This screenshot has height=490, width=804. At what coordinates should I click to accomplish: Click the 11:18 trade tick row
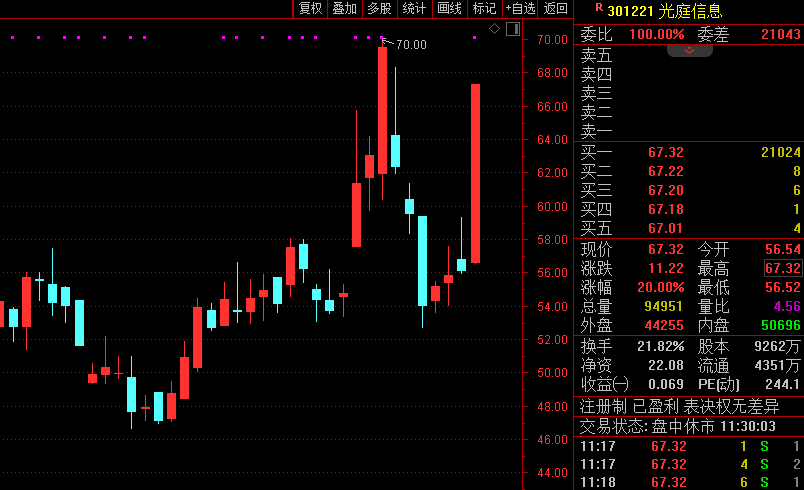689,482
